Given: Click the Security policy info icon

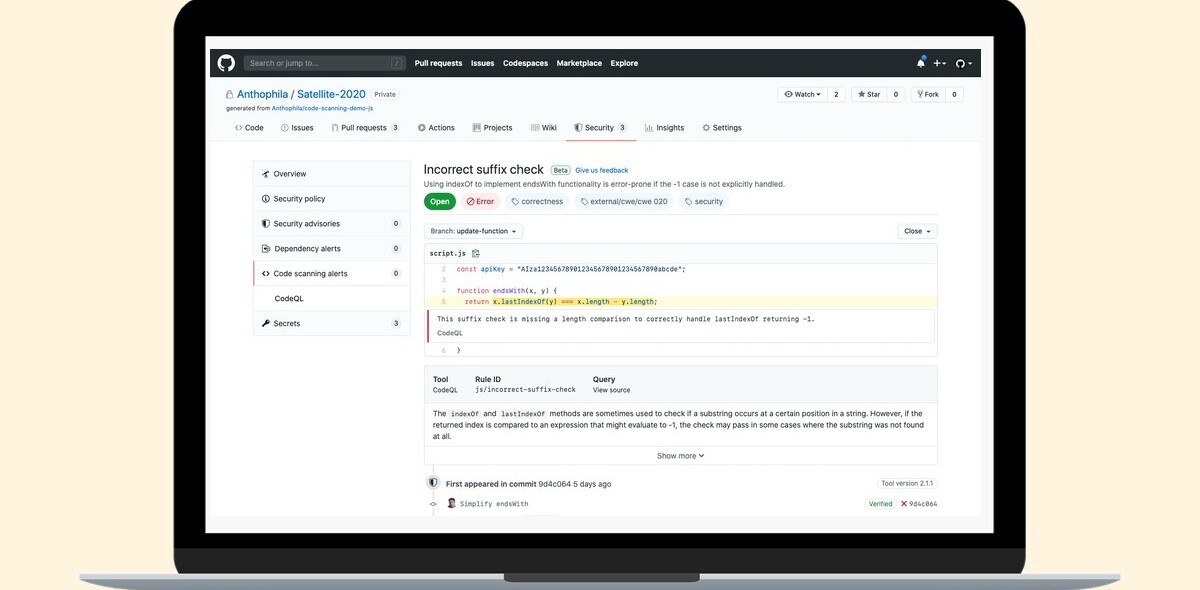Looking at the screenshot, I should (x=266, y=198).
